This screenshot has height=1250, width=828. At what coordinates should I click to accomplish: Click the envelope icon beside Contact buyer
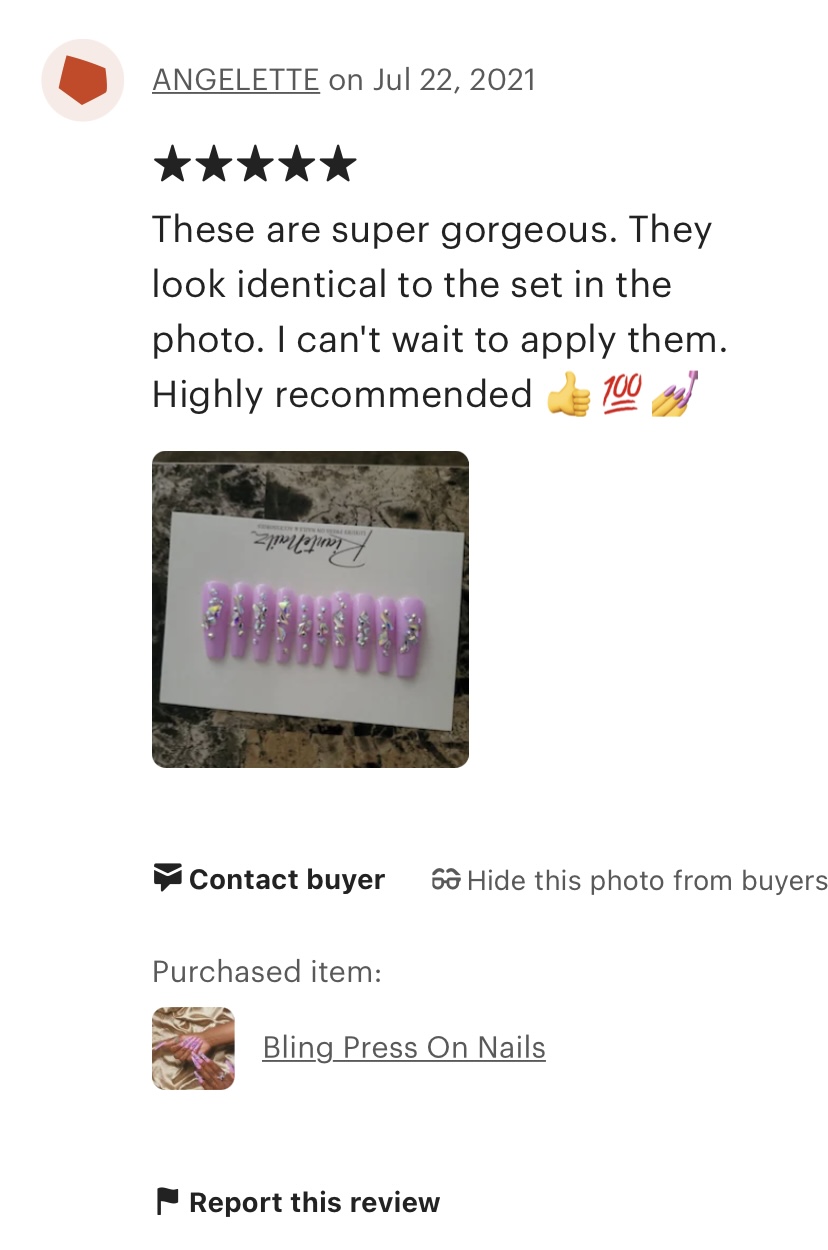pyautogui.click(x=167, y=879)
